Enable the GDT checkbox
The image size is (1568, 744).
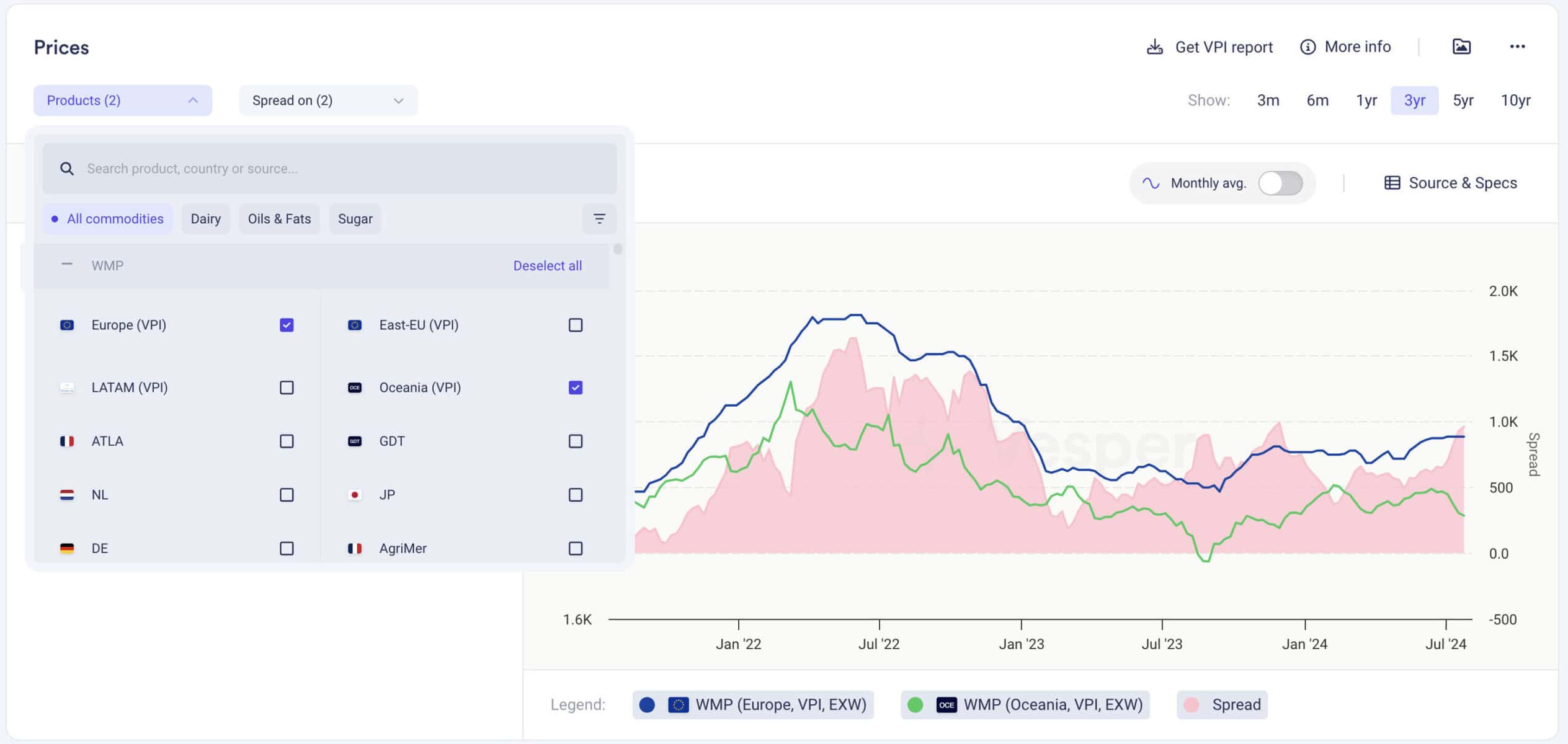[x=576, y=441]
